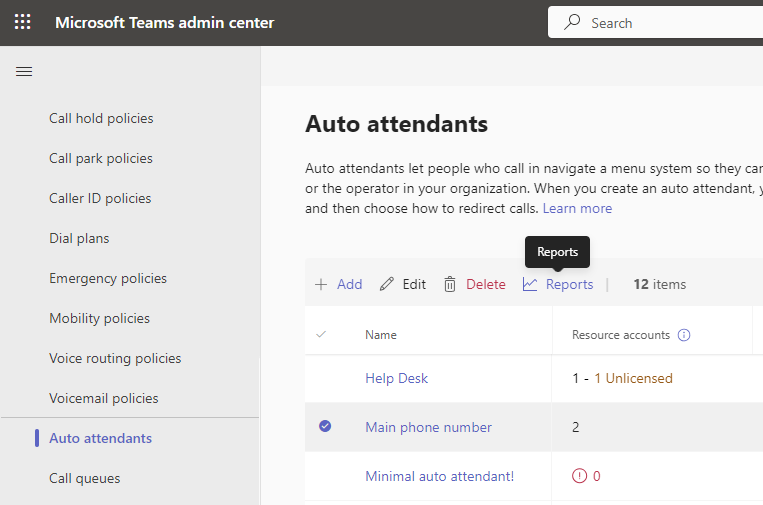This screenshot has width=763, height=505.
Task: Click the Add button label
Action: pos(349,284)
